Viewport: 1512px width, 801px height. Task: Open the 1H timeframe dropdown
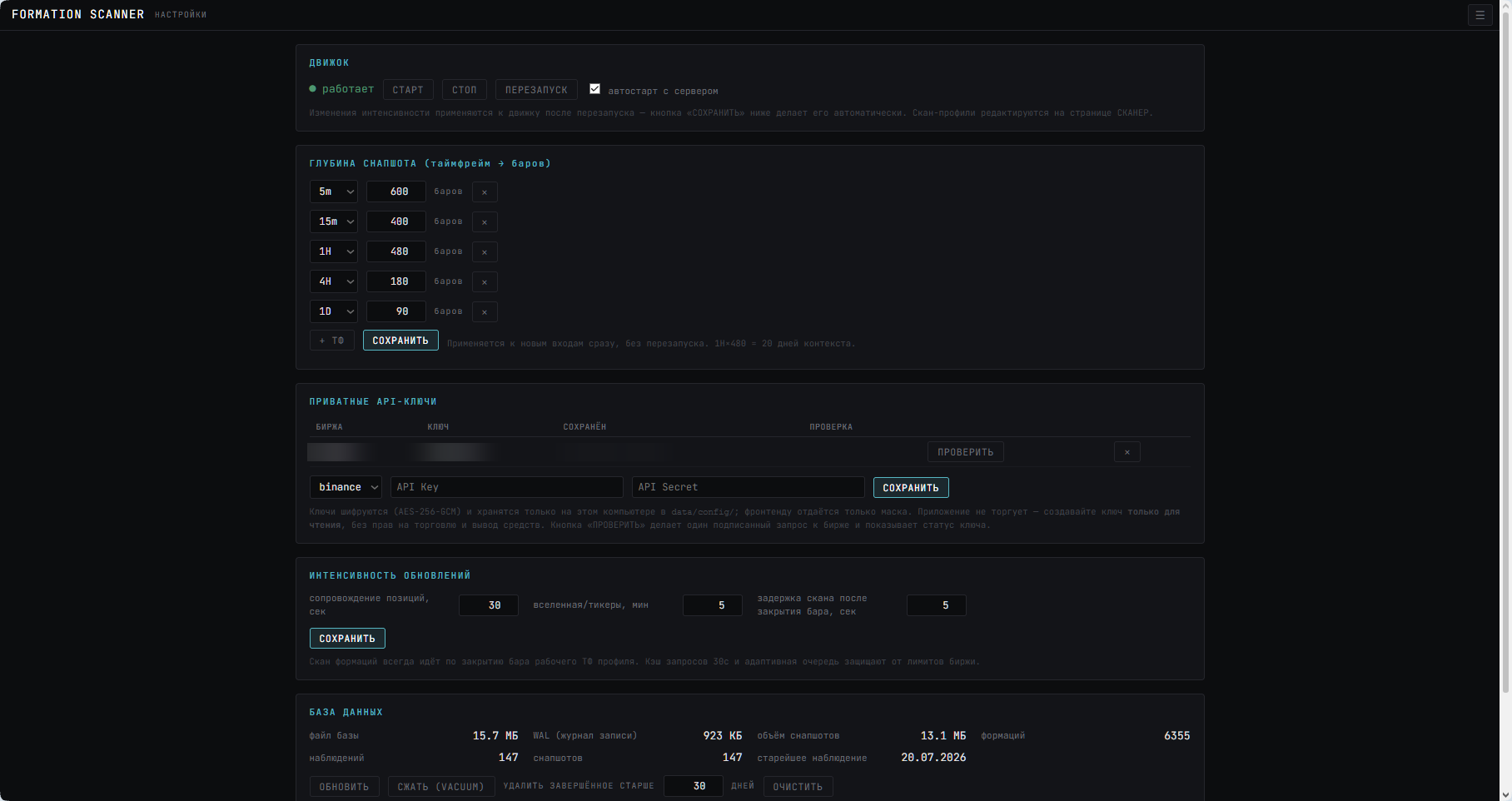pos(334,251)
